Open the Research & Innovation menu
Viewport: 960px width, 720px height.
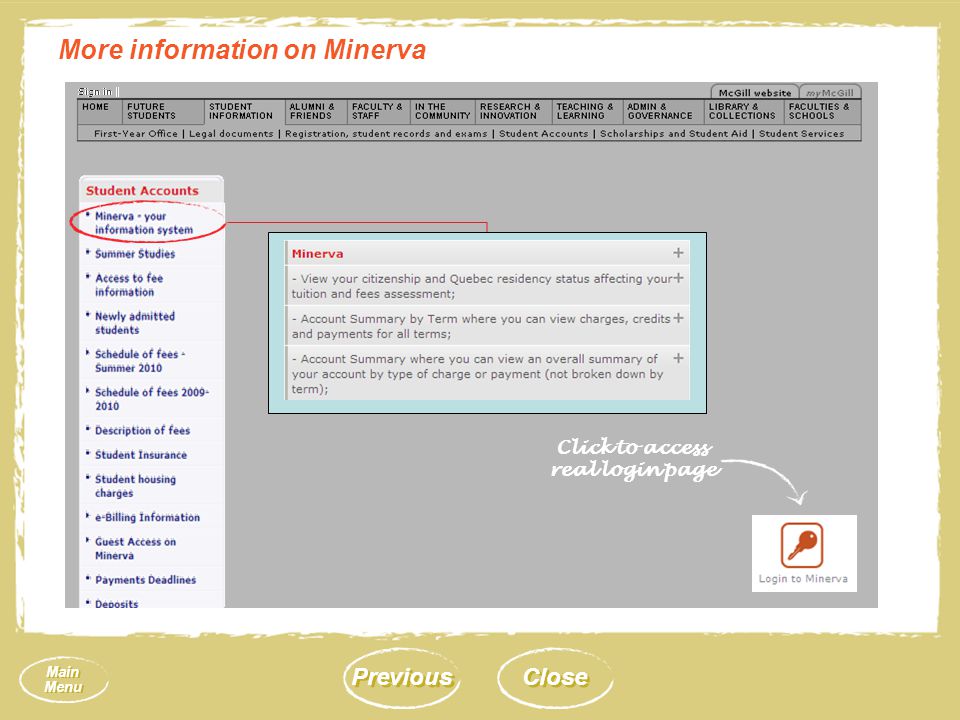510,111
